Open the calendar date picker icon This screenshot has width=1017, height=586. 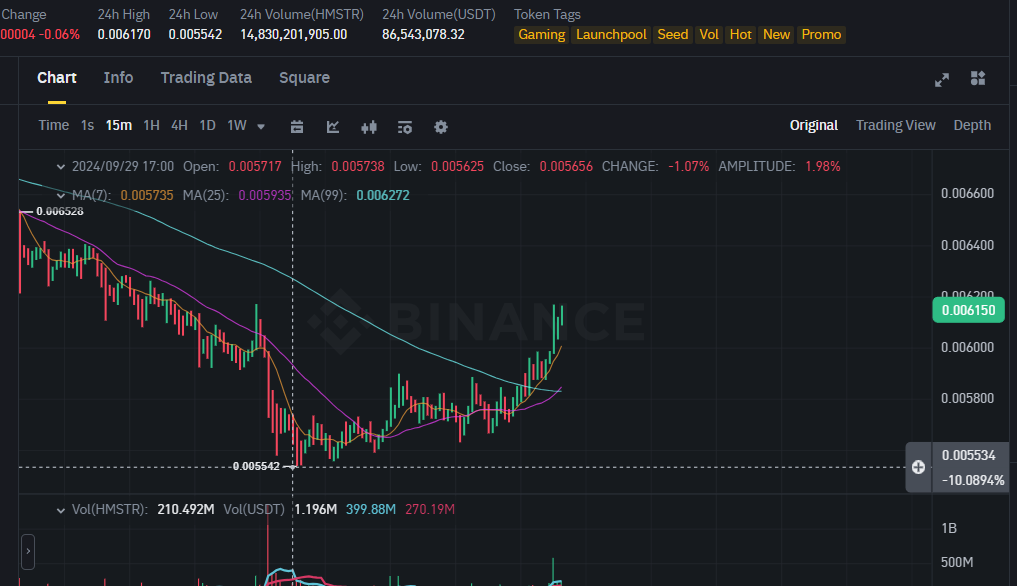[x=296, y=127]
